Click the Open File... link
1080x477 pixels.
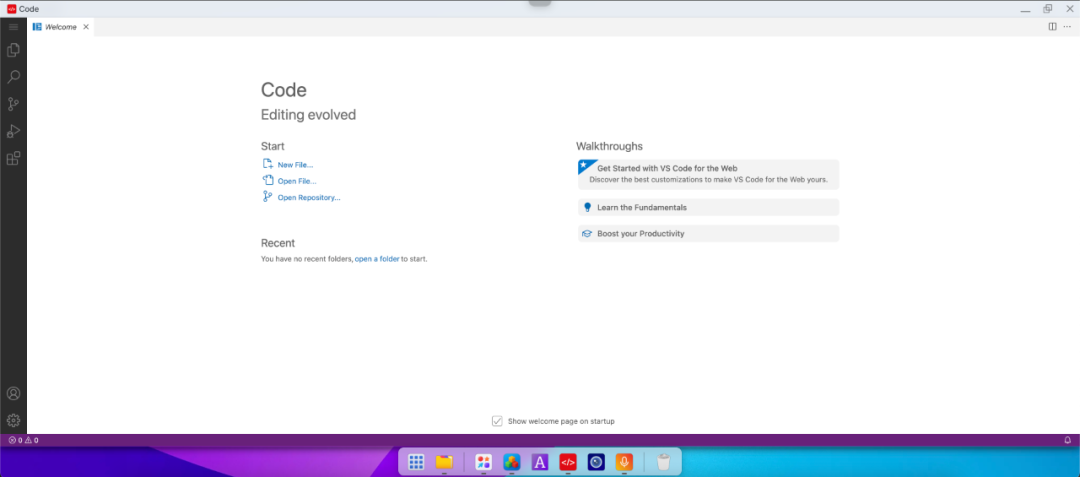point(297,181)
